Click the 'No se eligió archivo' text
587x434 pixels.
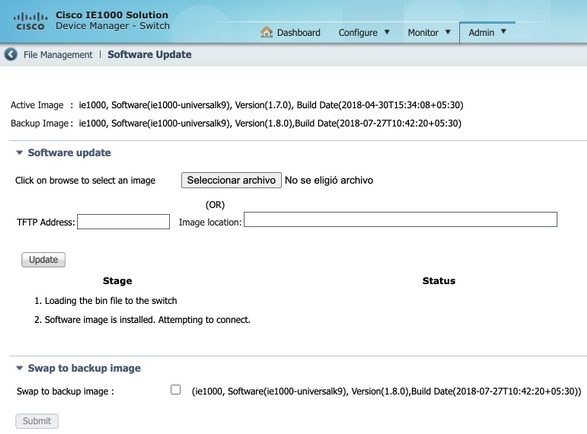pyautogui.click(x=329, y=180)
